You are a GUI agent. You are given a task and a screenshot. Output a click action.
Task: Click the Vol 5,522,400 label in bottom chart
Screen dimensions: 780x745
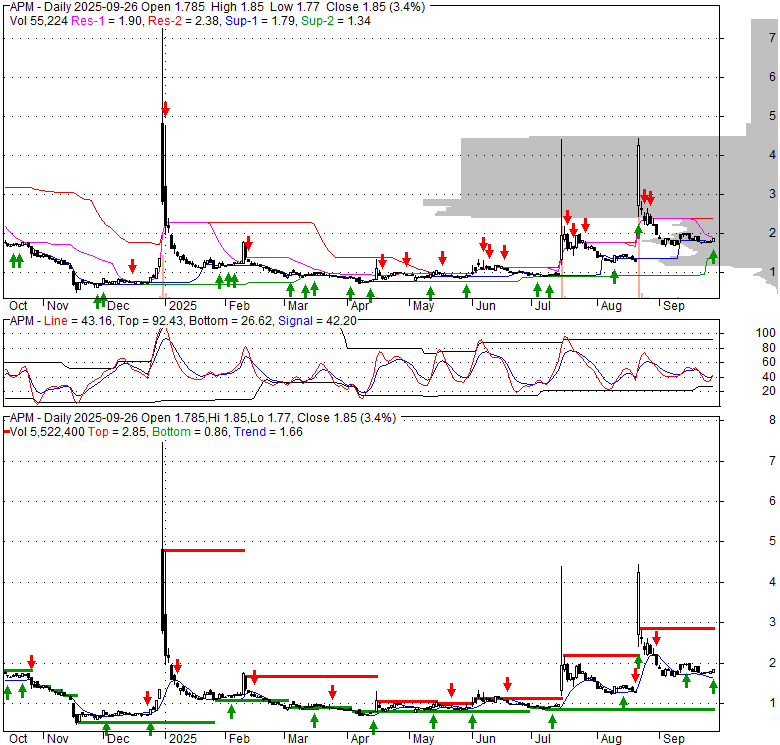pos(47,432)
